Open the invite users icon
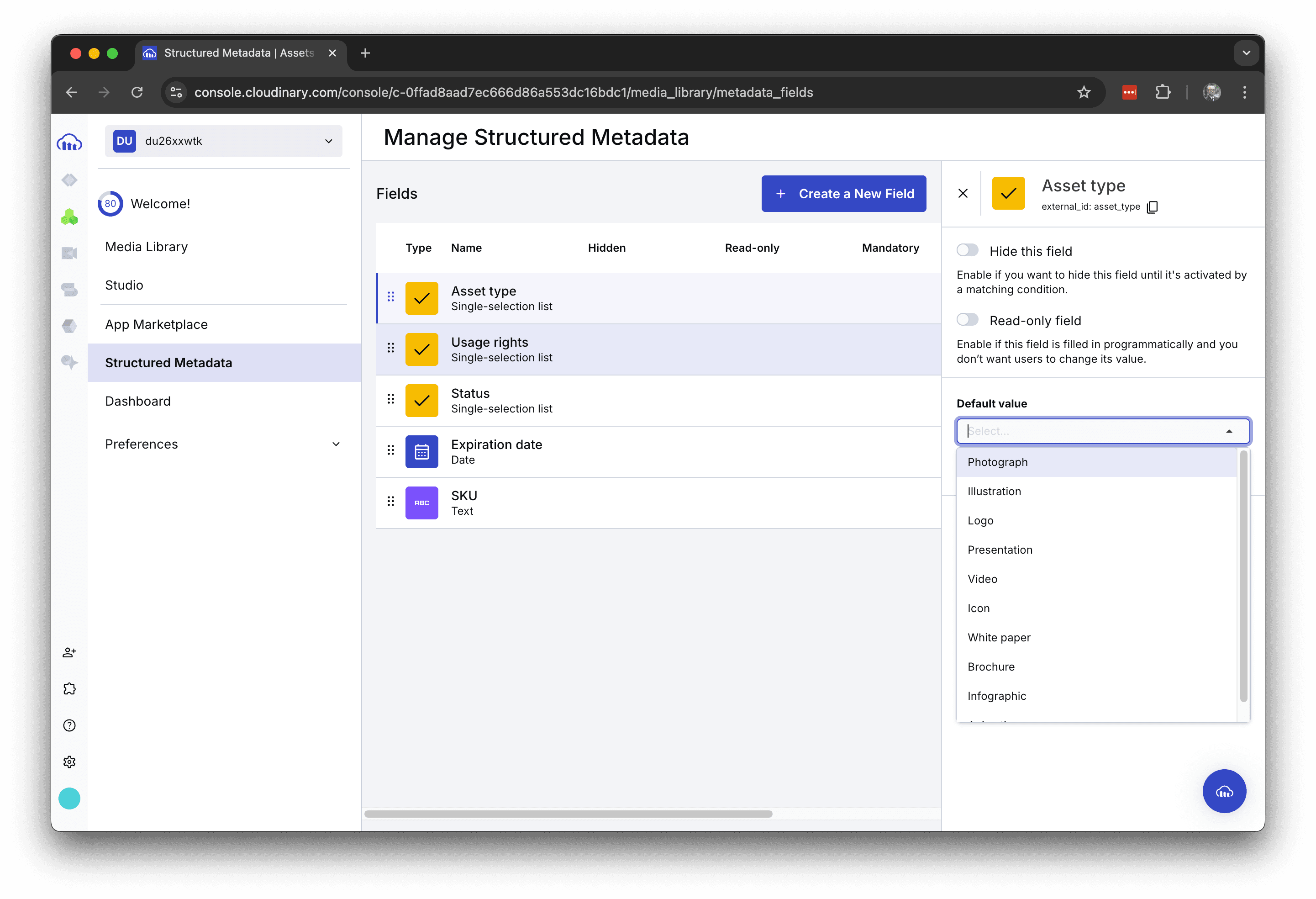Image resolution: width=1316 pixels, height=899 pixels. coord(69,653)
